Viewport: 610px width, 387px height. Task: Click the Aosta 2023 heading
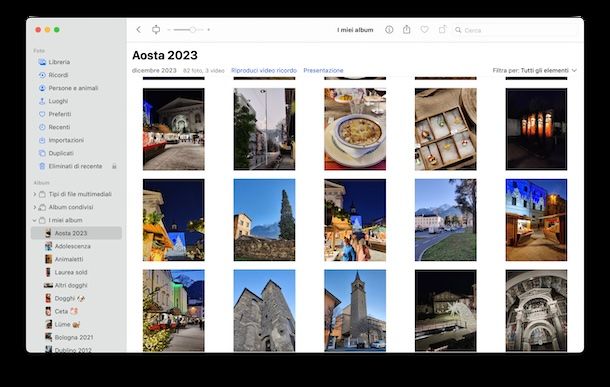click(x=165, y=55)
